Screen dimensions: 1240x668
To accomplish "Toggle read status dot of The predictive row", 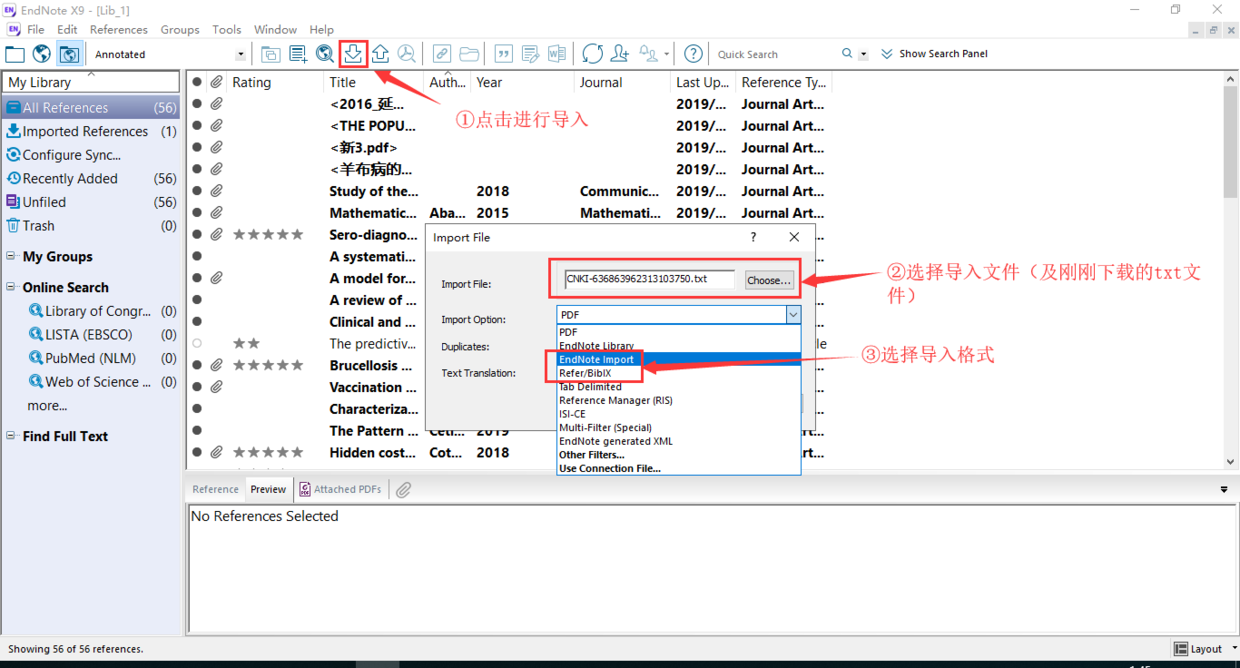I will [197, 343].
